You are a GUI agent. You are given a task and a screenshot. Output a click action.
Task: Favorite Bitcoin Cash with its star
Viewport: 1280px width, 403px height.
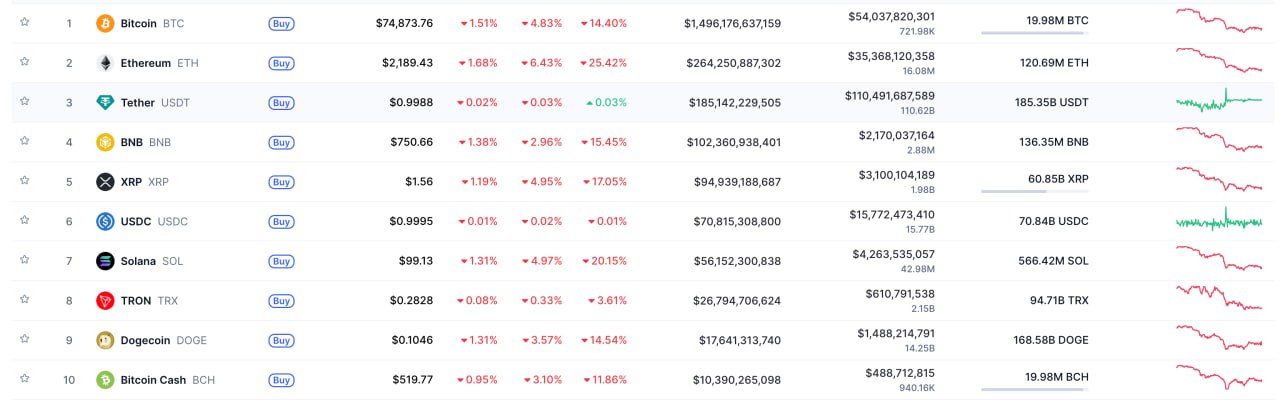pyautogui.click(x=25, y=379)
